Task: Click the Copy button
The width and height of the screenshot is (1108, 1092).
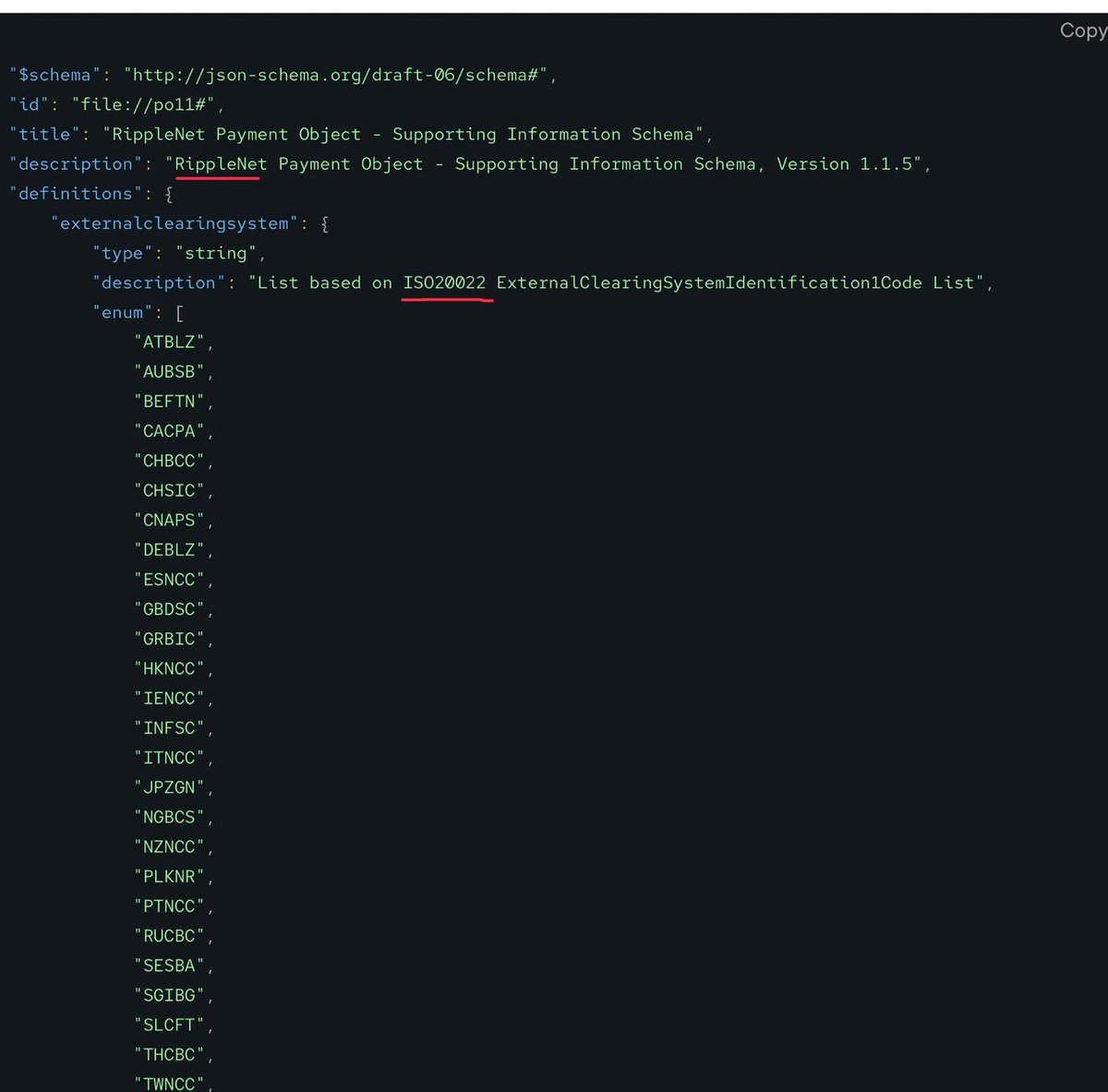Action: [1083, 30]
